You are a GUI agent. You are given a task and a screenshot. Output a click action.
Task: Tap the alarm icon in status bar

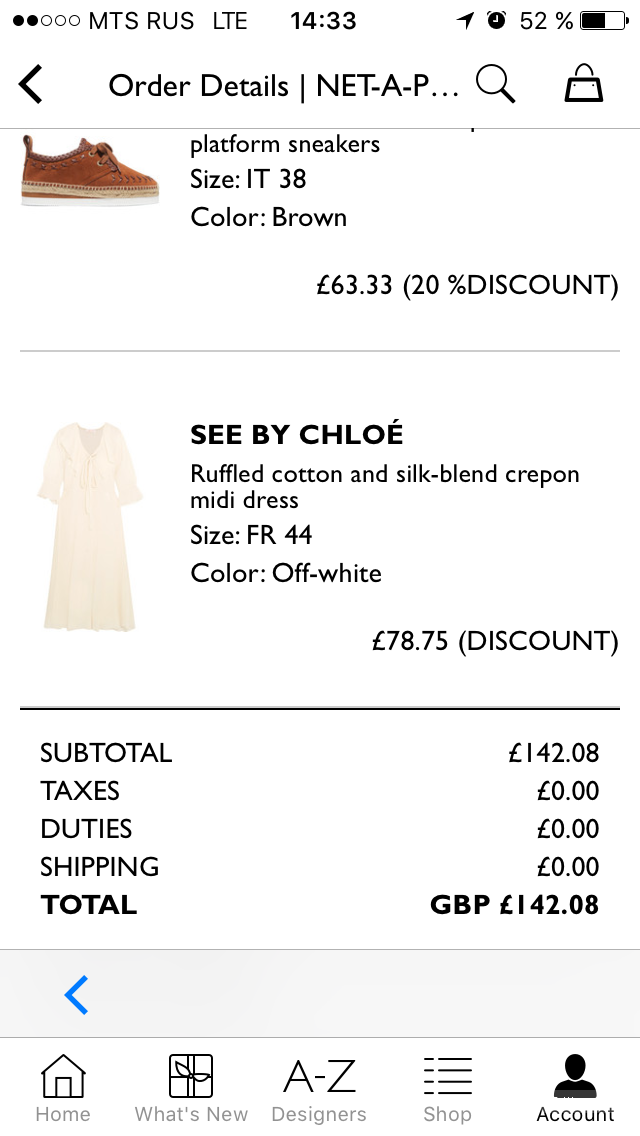[x=496, y=20]
